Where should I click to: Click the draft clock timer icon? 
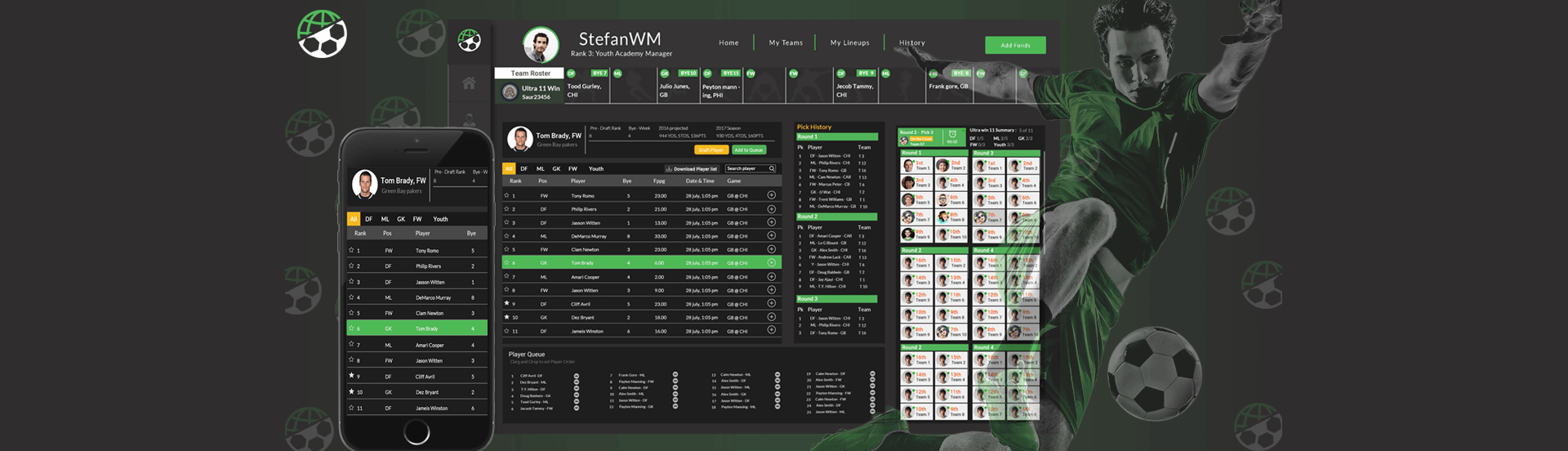tap(952, 135)
